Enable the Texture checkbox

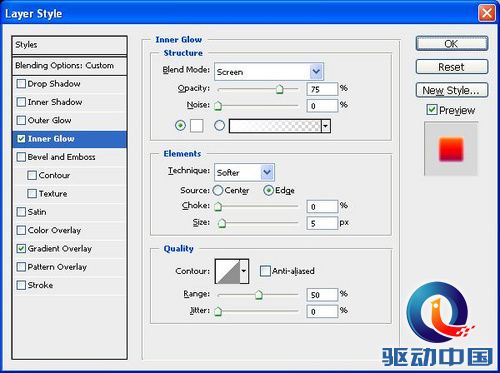click(32, 194)
